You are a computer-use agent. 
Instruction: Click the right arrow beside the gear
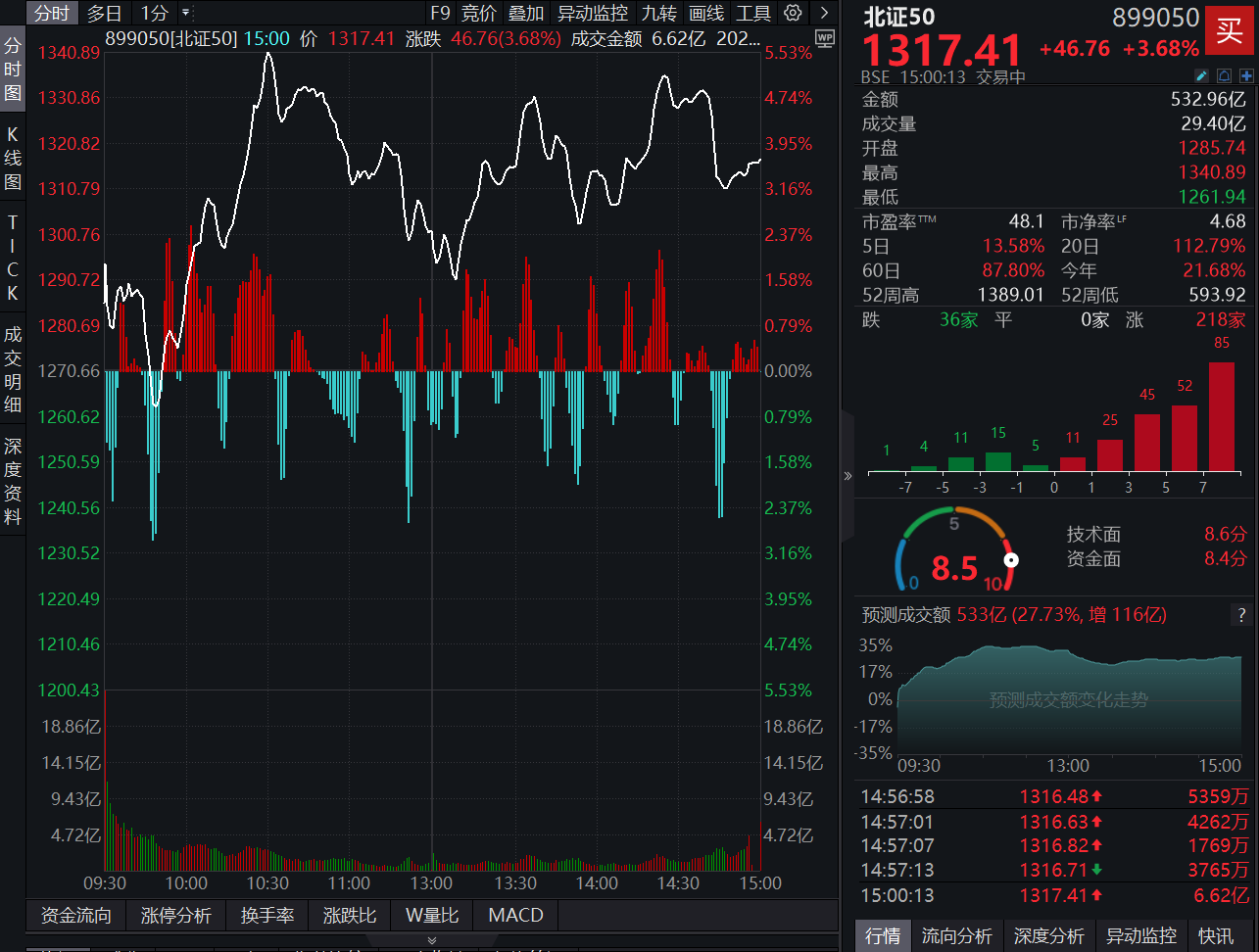point(824,13)
